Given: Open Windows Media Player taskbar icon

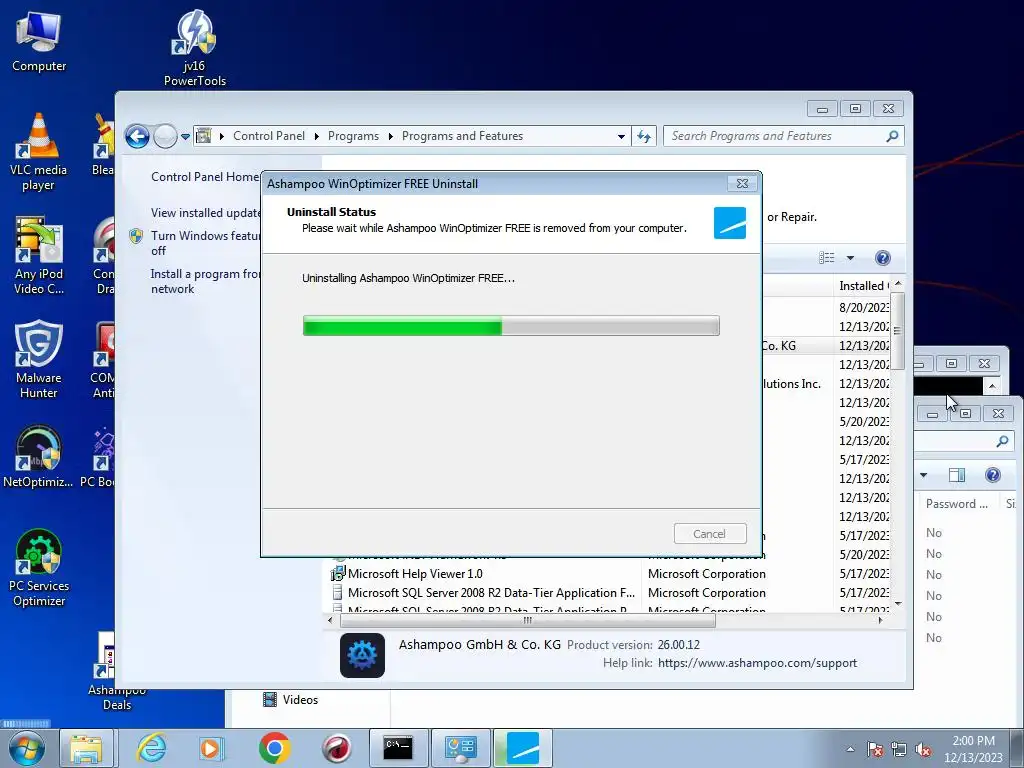Looking at the screenshot, I should pos(212,748).
